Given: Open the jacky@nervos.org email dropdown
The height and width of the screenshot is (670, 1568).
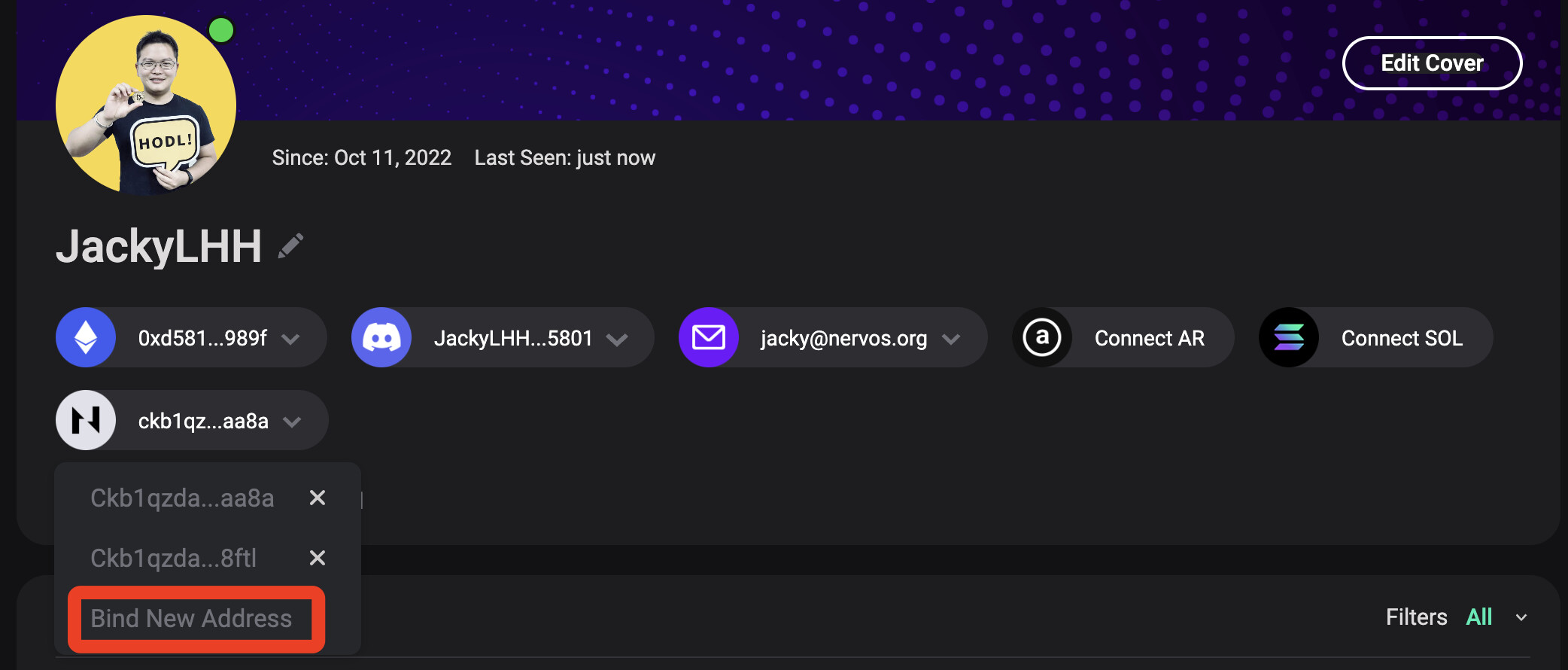Looking at the screenshot, I should [951, 340].
